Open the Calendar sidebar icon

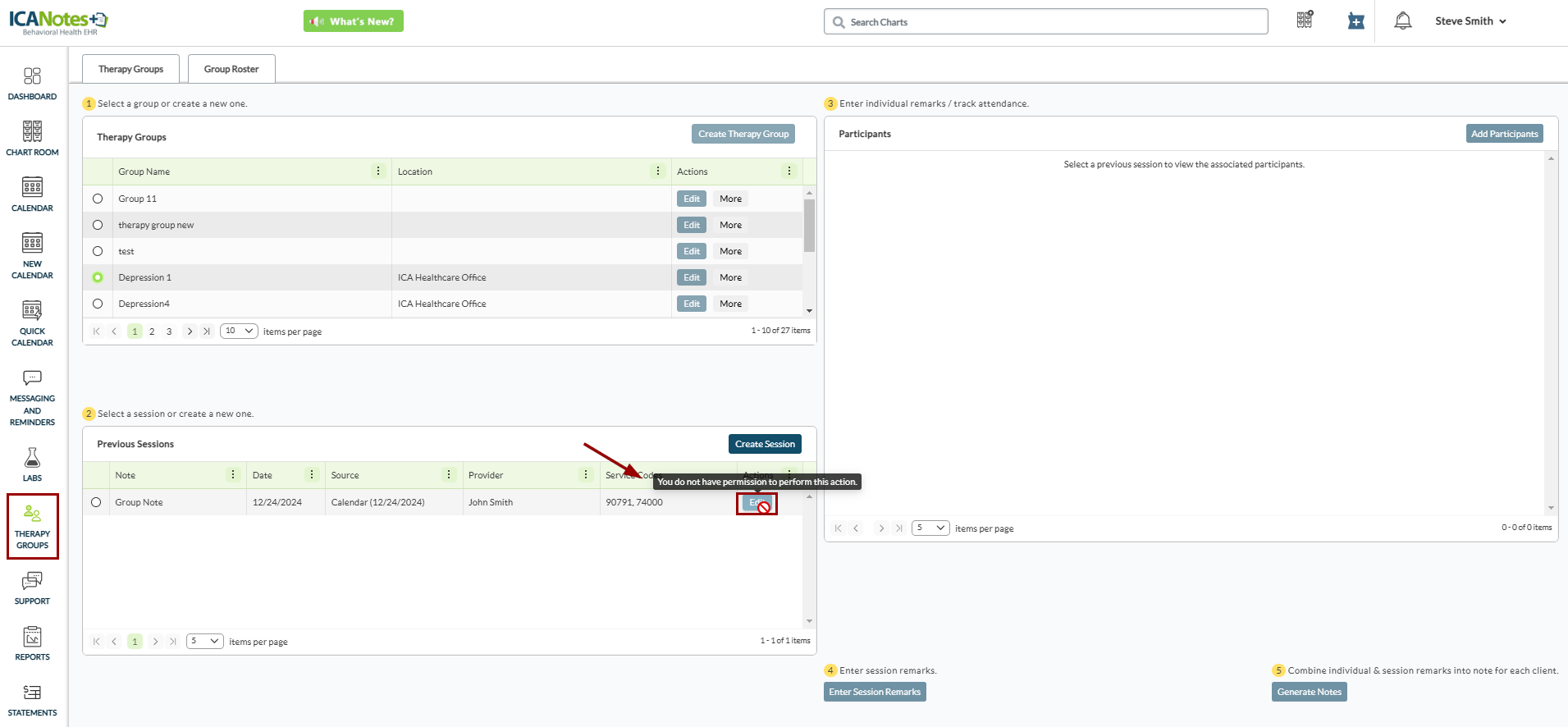pos(32,194)
